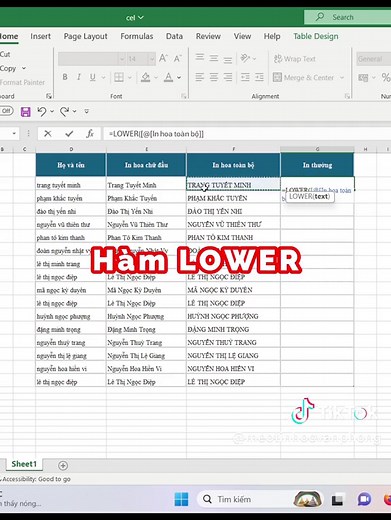Open font size dropdown showing 14

point(152,59)
